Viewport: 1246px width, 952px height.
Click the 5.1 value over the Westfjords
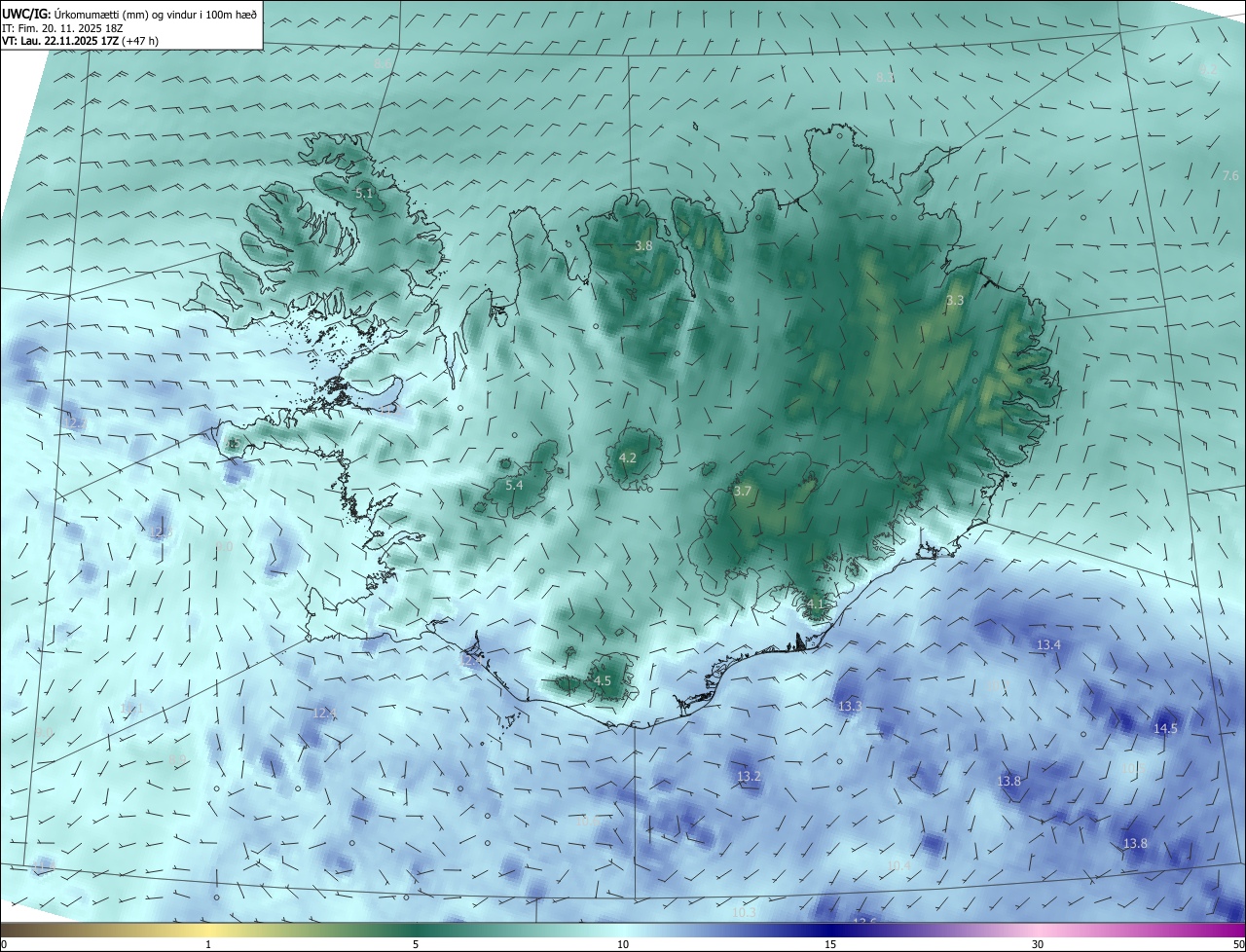point(364,194)
